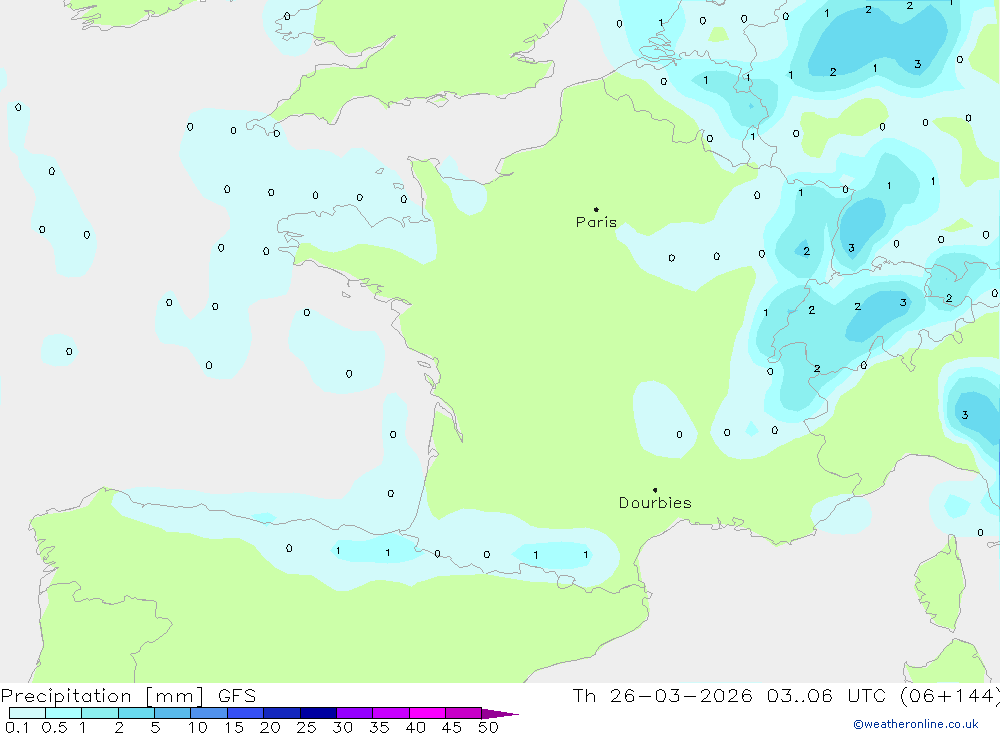Click legend value '35'
Image resolution: width=1000 pixels, height=733 pixels.
coord(379,727)
